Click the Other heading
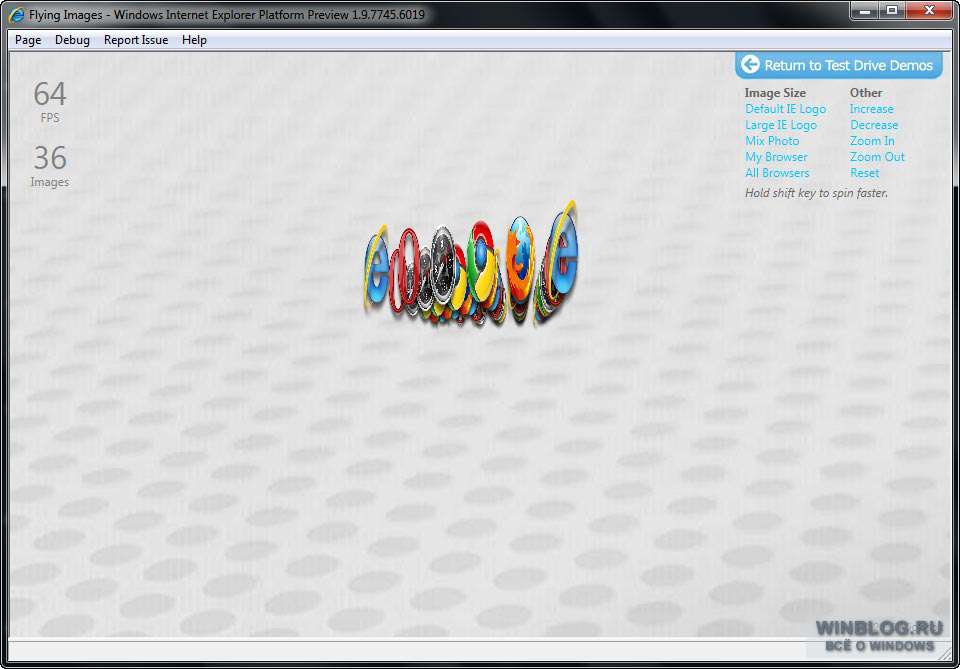Screen dimensions: 960x669 [866, 93]
